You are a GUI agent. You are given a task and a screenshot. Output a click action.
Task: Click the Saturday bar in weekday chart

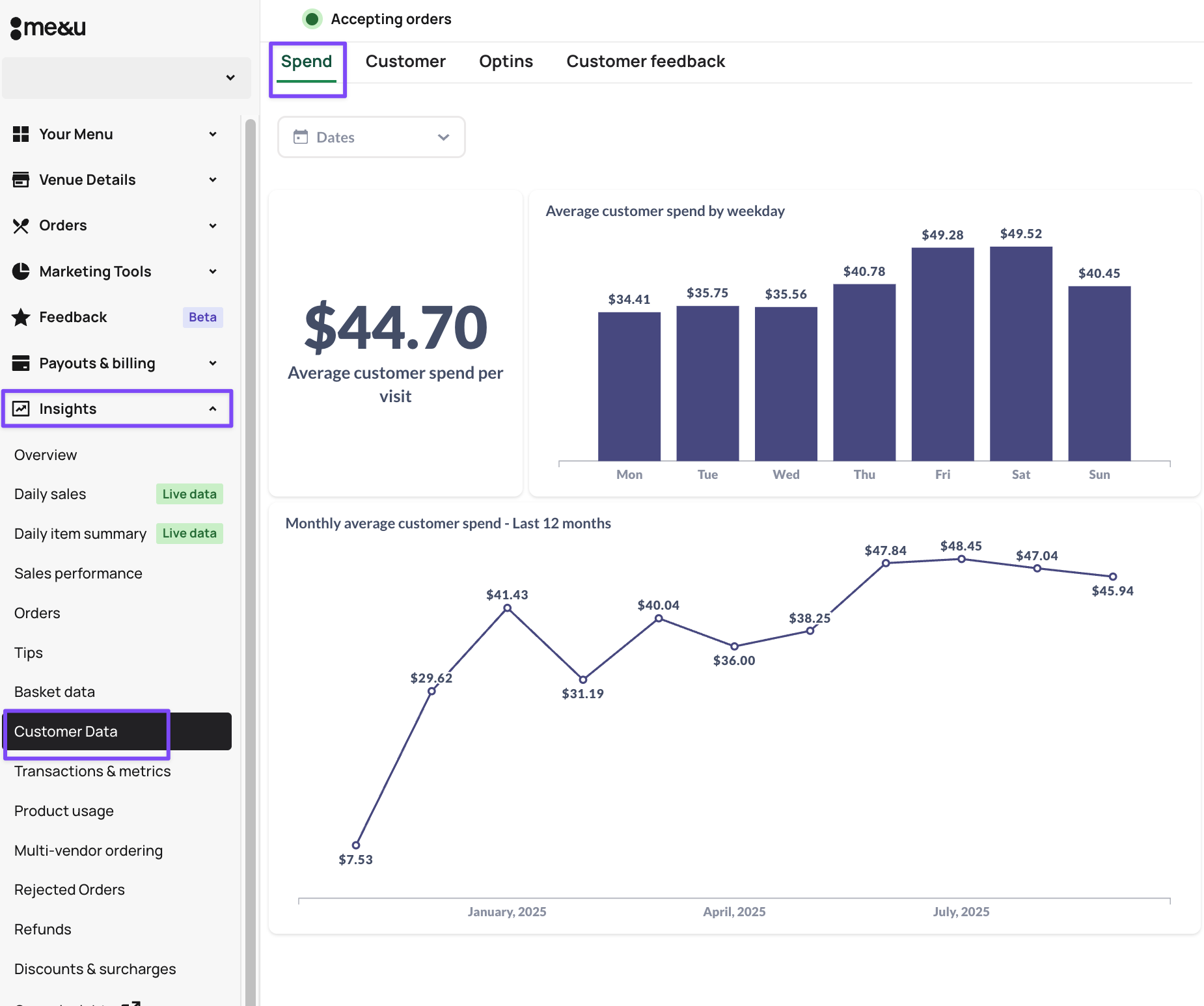1020,353
